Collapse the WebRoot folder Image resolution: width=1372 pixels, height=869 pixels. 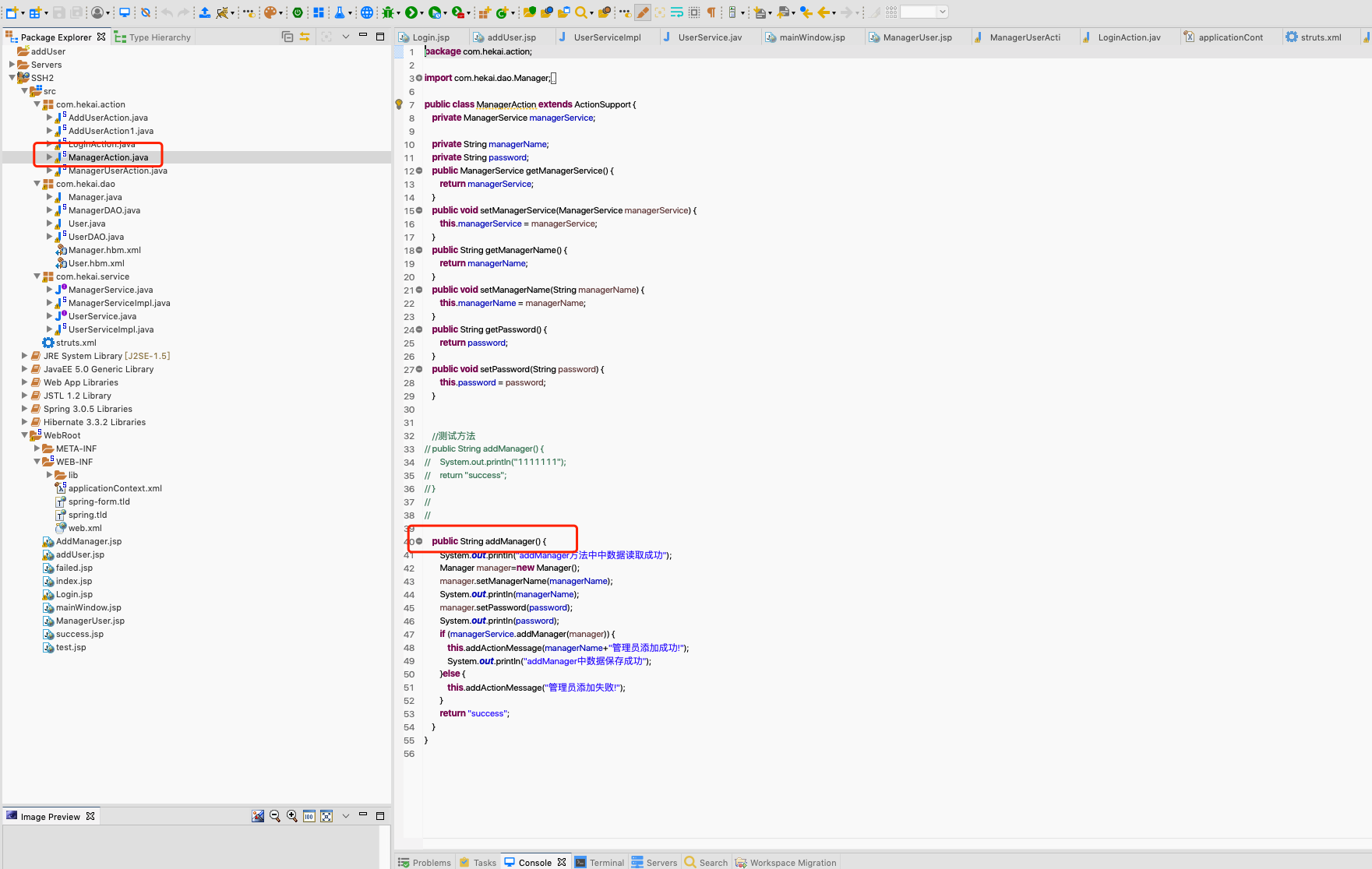tap(24, 435)
